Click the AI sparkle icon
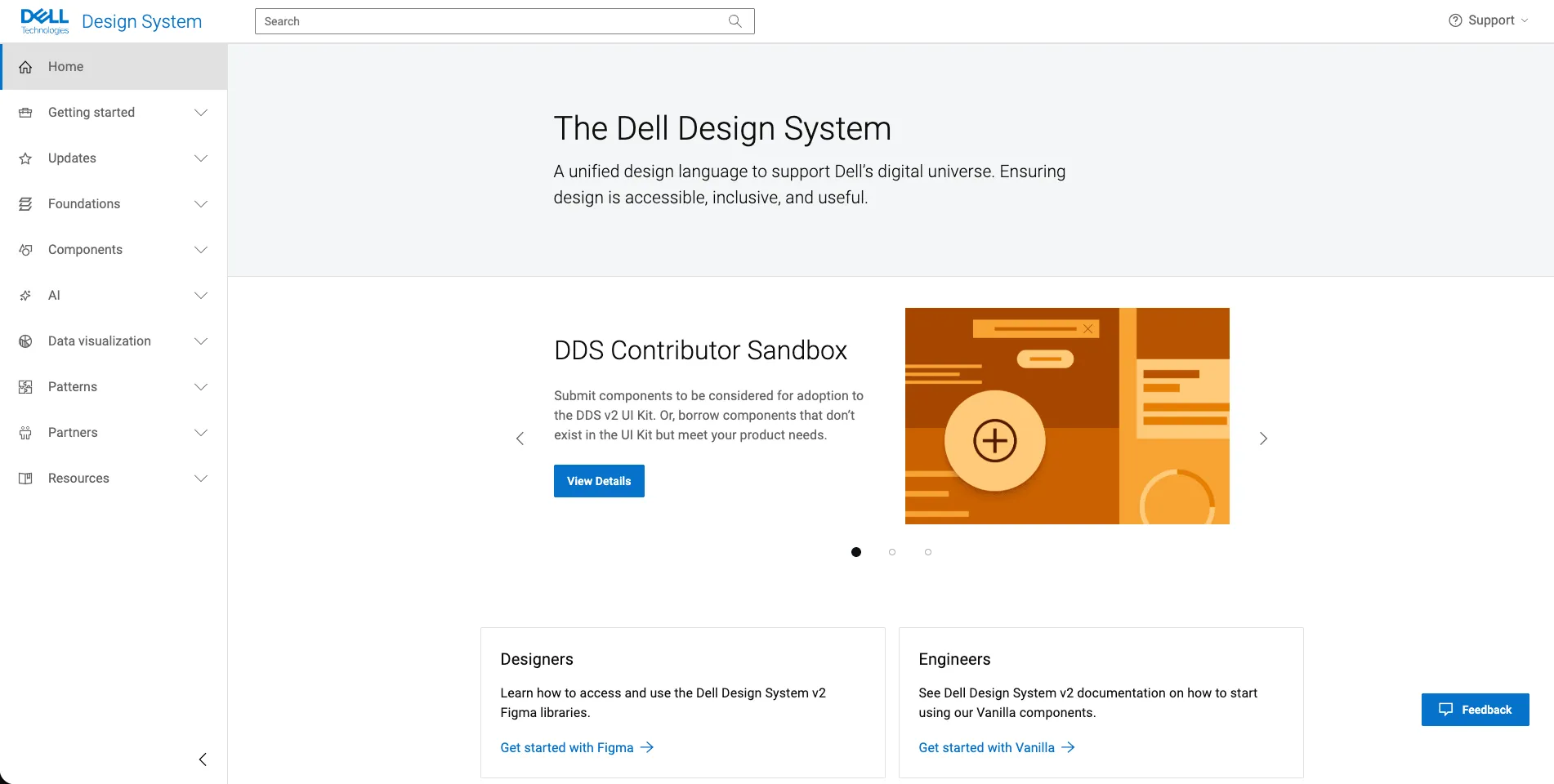The width and height of the screenshot is (1554, 784). 25,296
